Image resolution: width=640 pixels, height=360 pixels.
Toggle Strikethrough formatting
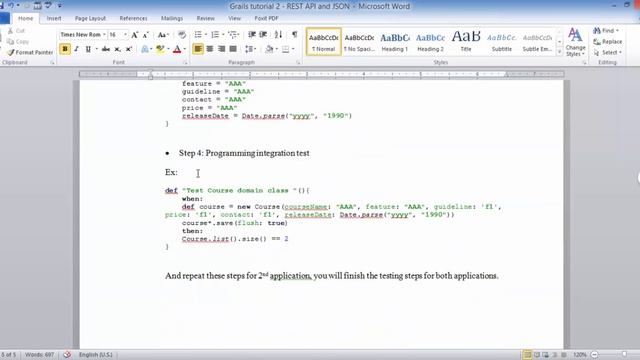(106, 49)
